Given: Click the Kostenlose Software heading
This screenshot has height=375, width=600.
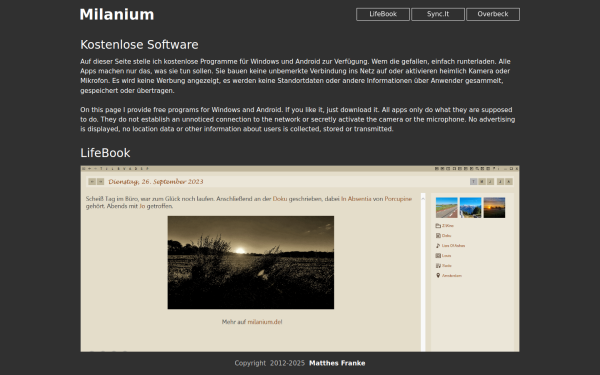Looking at the screenshot, I should pyautogui.click(x=139, y=45).
